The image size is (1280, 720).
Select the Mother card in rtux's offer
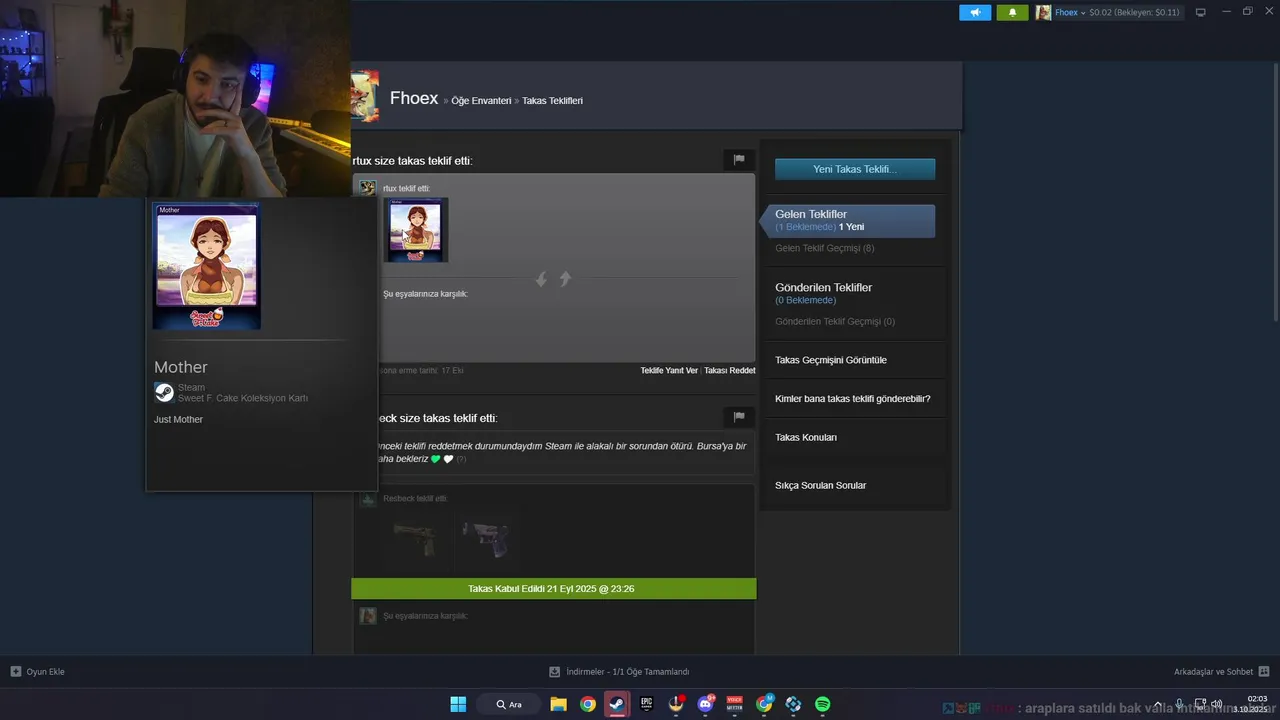pyautogui.click(x=416, y=230)
